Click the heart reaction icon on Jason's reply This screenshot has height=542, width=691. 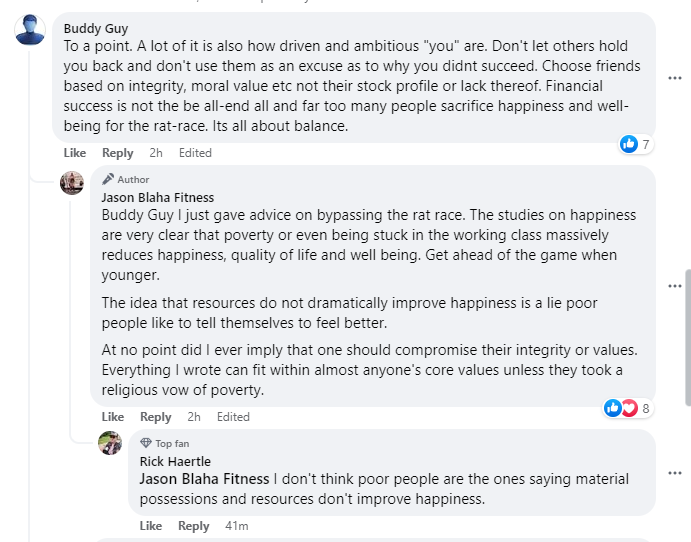pyautogui.click(x=630, y=408)
